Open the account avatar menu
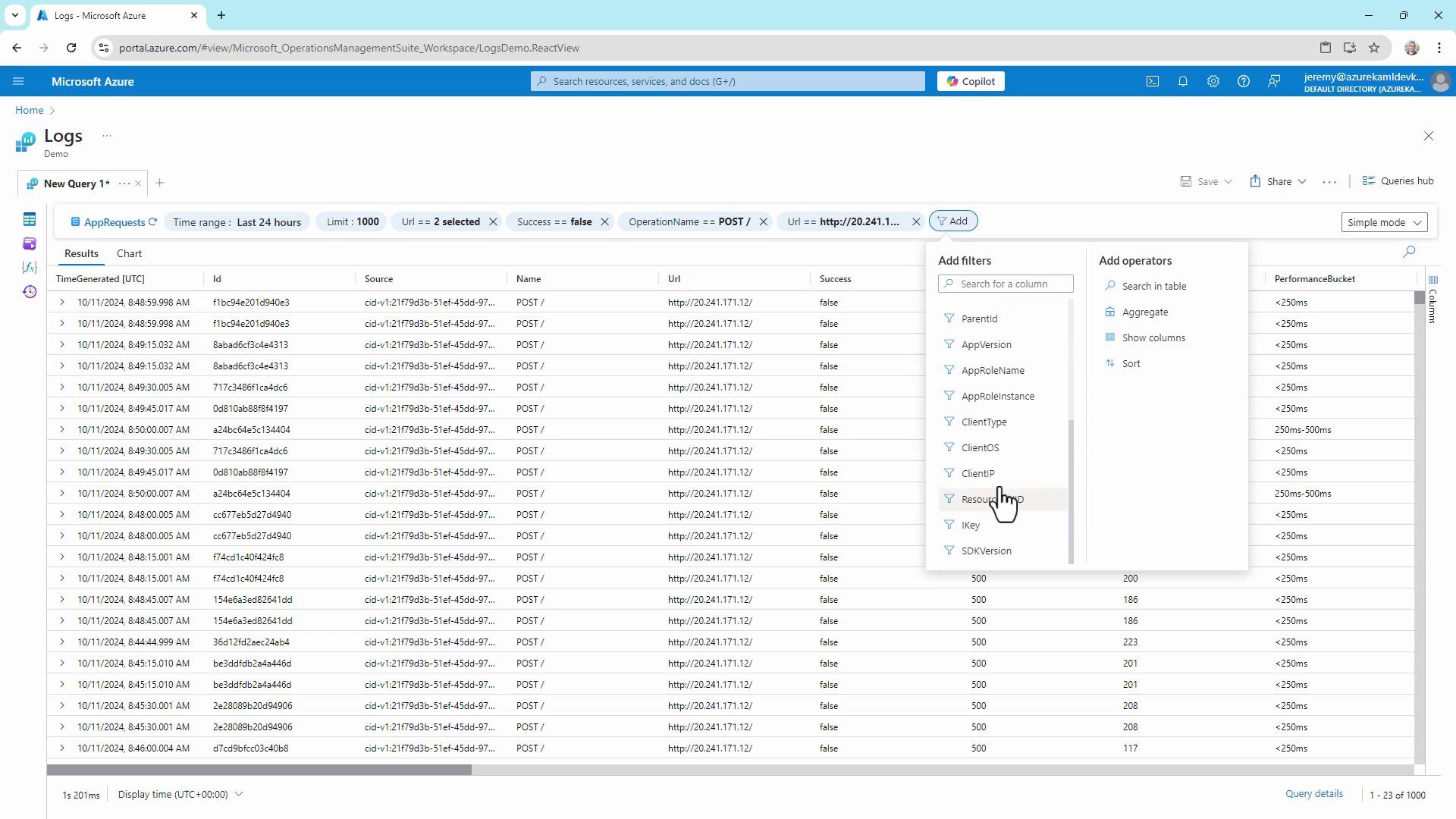 click(x=1440, y=81)
